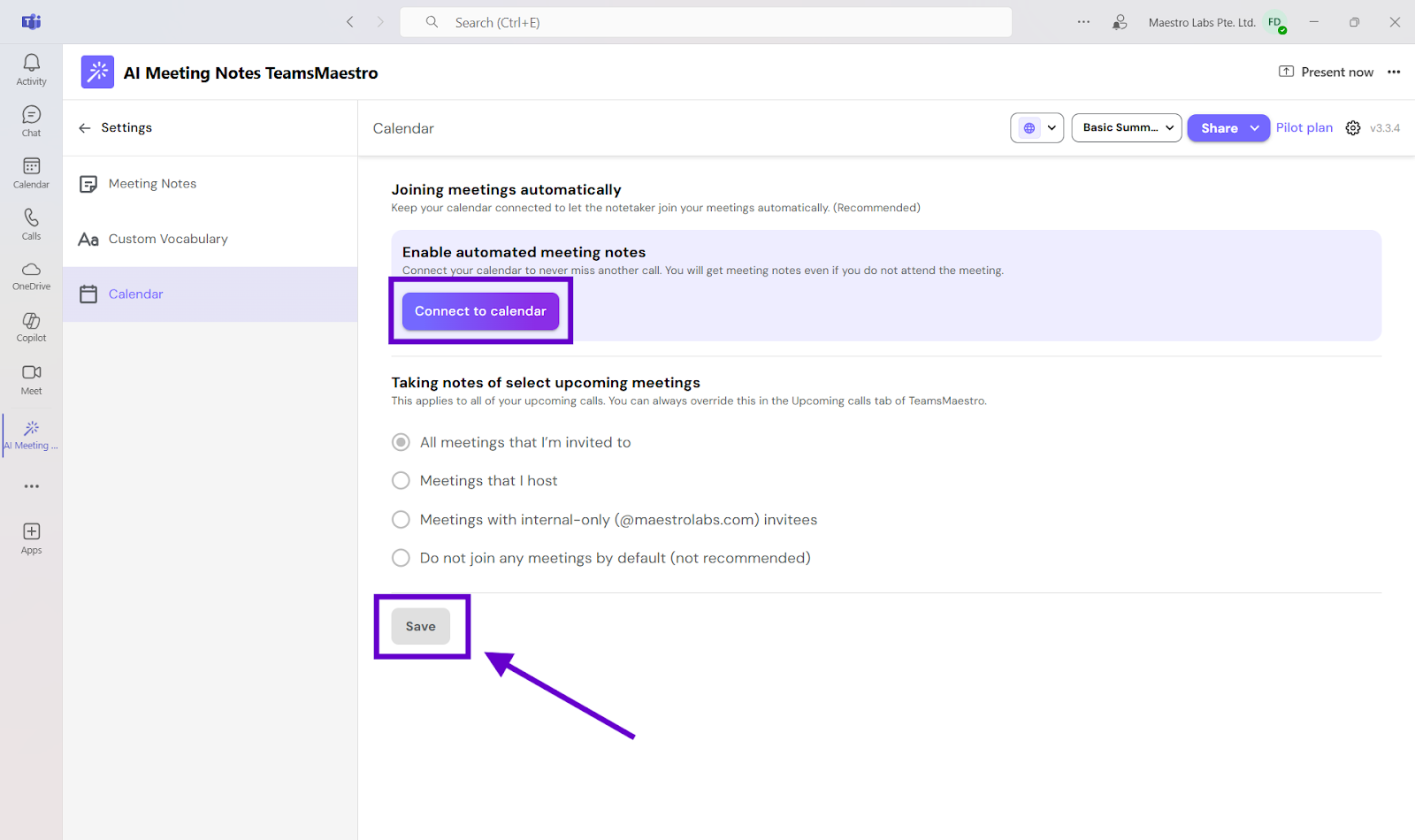The image size is (1415, 840).
Task: Open AI Meeting app in sidebar
Action: pyautogui.click(x=31, y=435)
